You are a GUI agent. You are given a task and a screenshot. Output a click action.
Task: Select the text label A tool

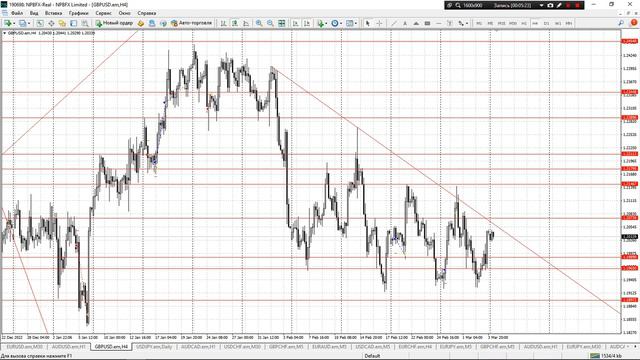click(405, 23)
